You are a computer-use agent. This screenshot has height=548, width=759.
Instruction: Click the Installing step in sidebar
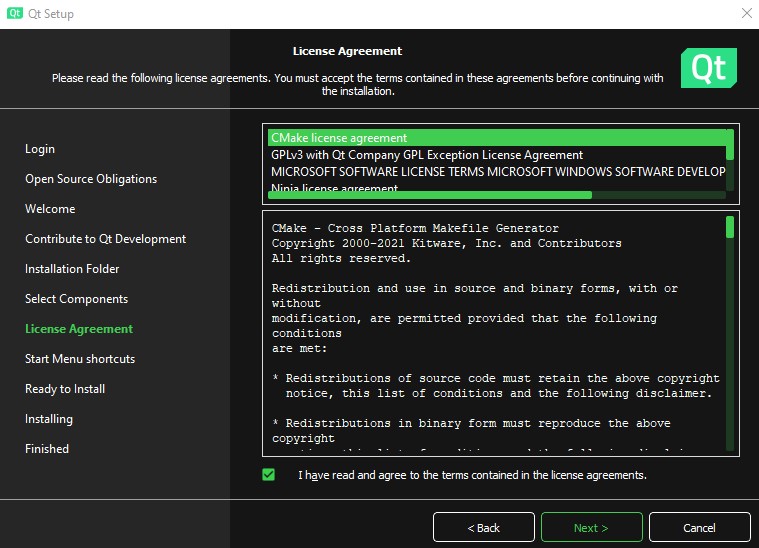coord(49,419)
